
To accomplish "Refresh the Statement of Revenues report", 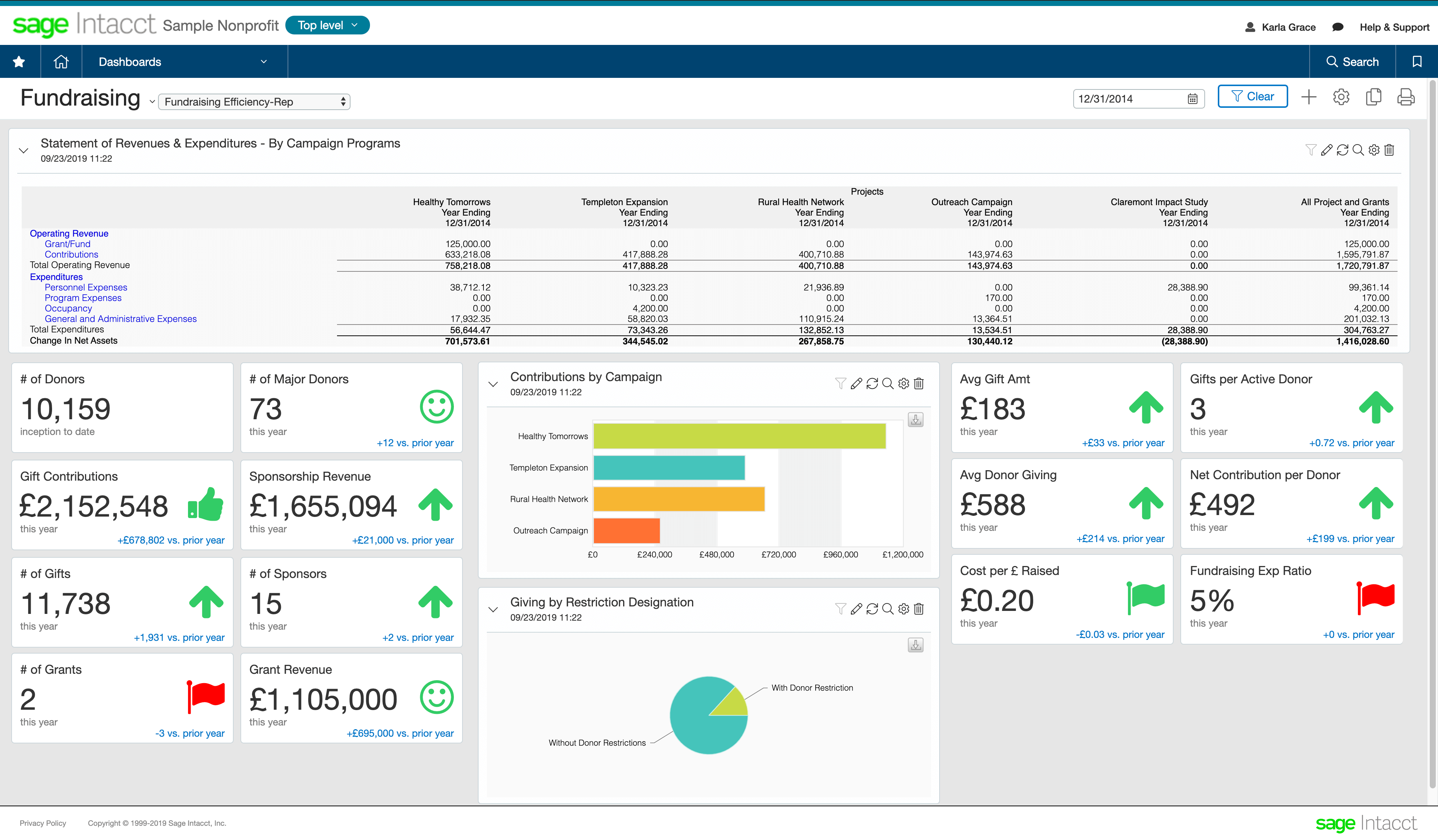I will pyautogui.click(x=1342, y=150).
